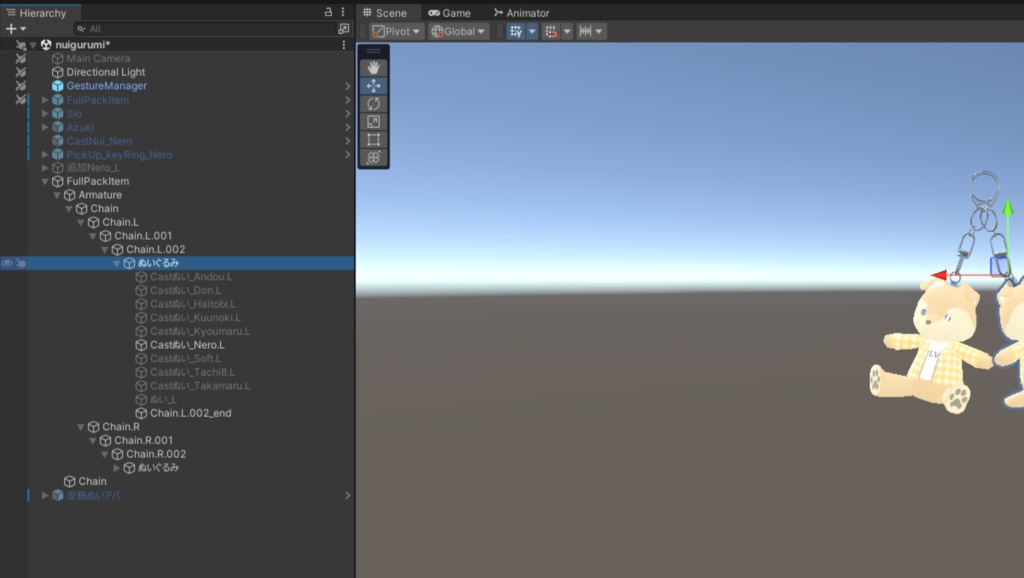Collapse the Armature object
The width and height of the screenshot is (1024, 578).
(x=57, y=195)
